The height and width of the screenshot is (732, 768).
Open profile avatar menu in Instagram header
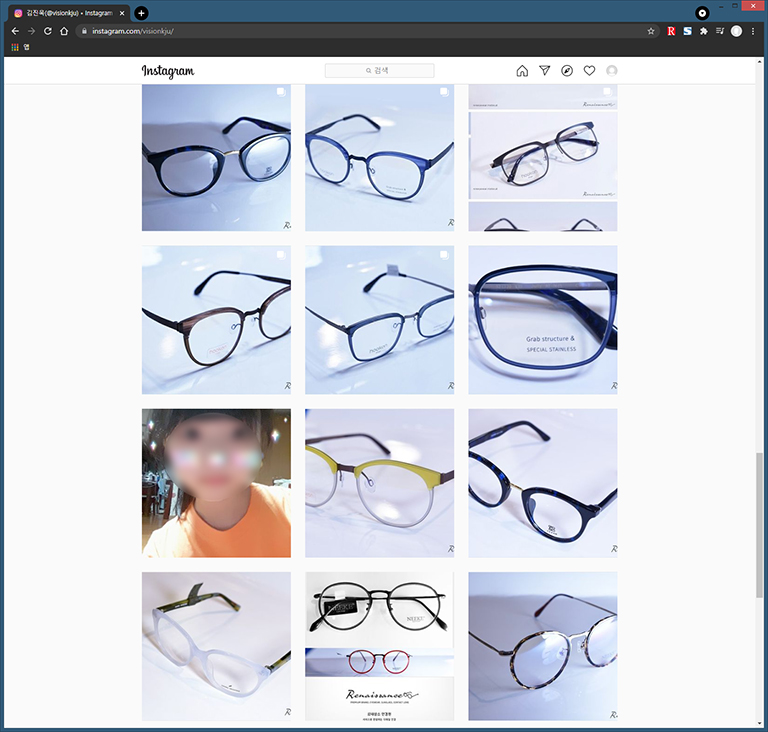[612, 71]
